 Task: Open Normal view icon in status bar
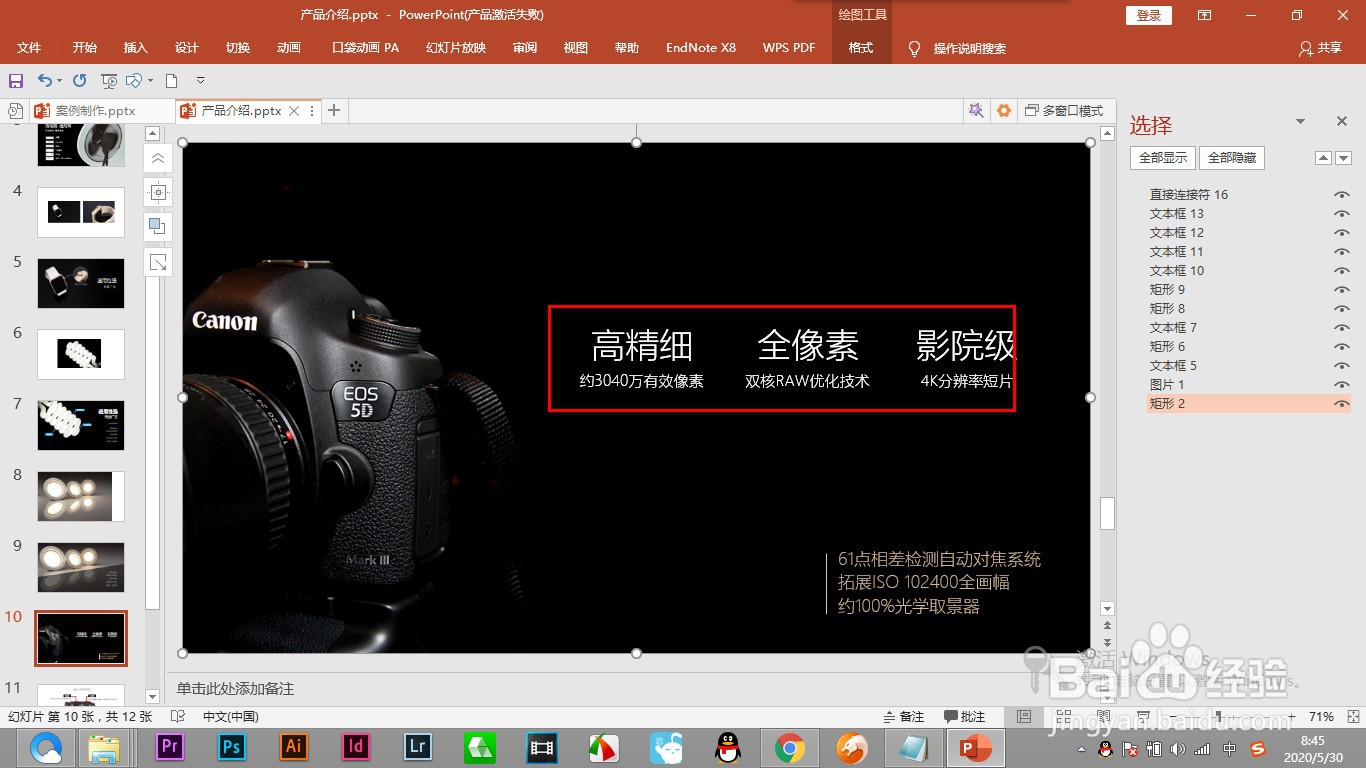coord(1023,717)
